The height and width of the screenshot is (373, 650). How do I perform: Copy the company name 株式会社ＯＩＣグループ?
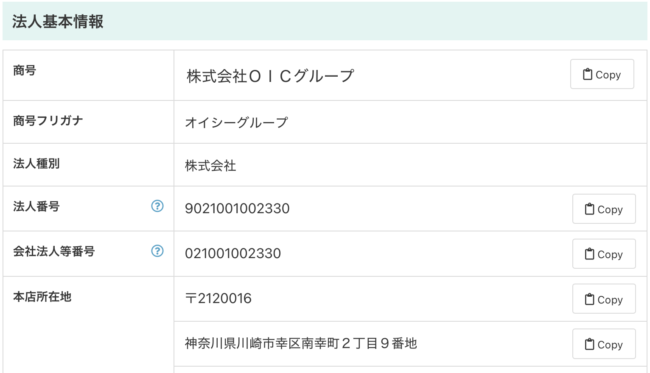602,74
